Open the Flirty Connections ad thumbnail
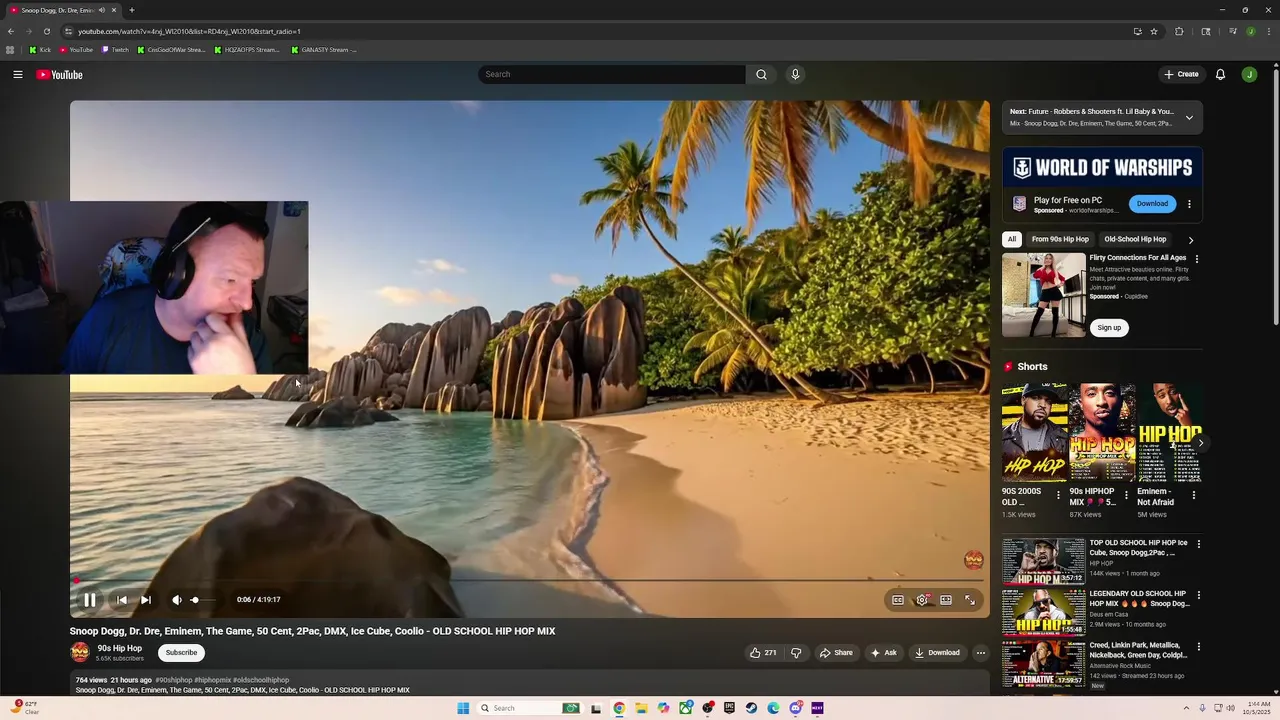Image resolution: width=1280 pixels, height=720 pixels. pyautogui.click(x=1044, y=295)
